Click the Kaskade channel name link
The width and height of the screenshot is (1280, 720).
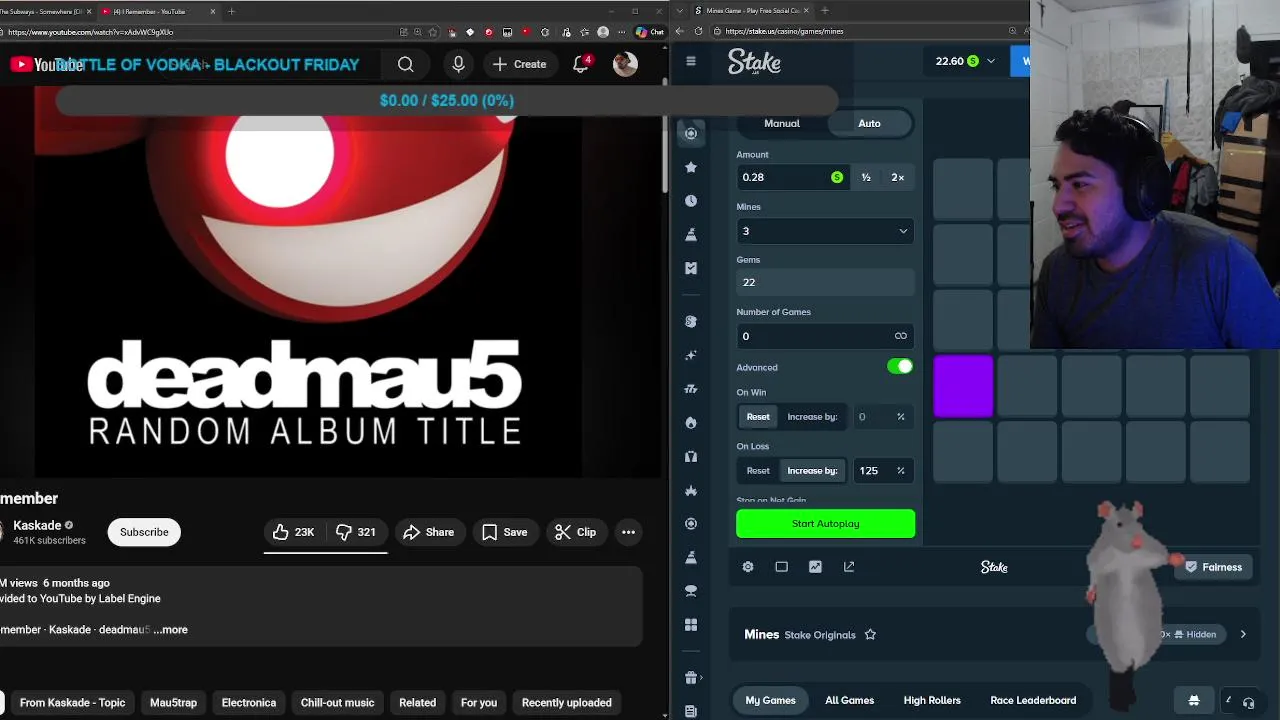coord(37,525)
